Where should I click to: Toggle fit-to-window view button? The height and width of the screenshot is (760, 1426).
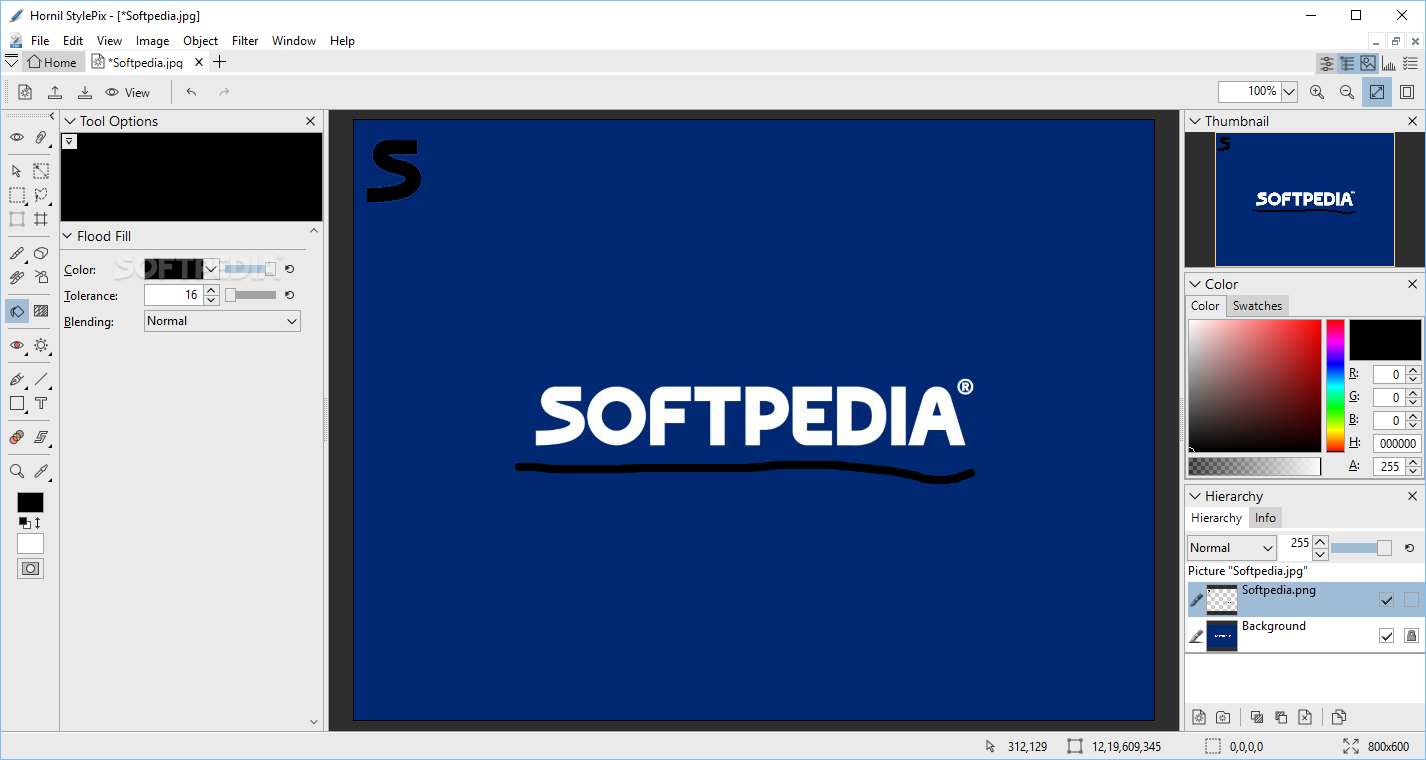pyautogui.click(x=1377, y=92)
